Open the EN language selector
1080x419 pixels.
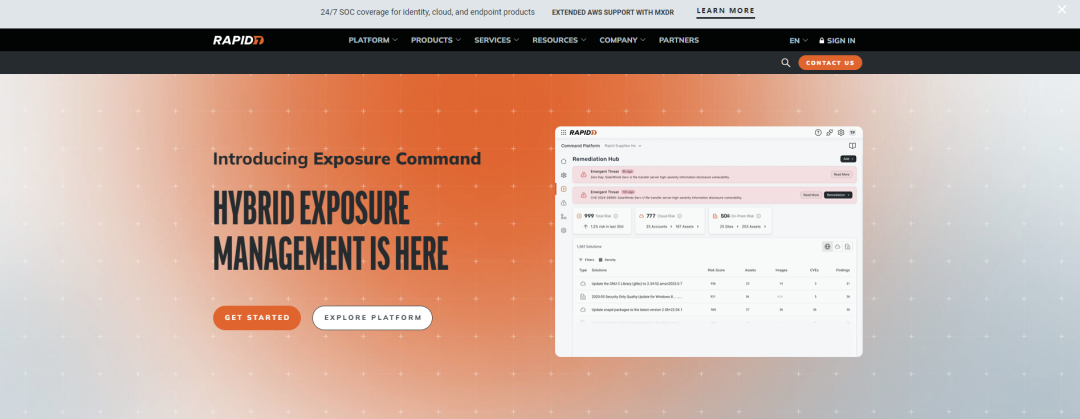tap(798, 41)
